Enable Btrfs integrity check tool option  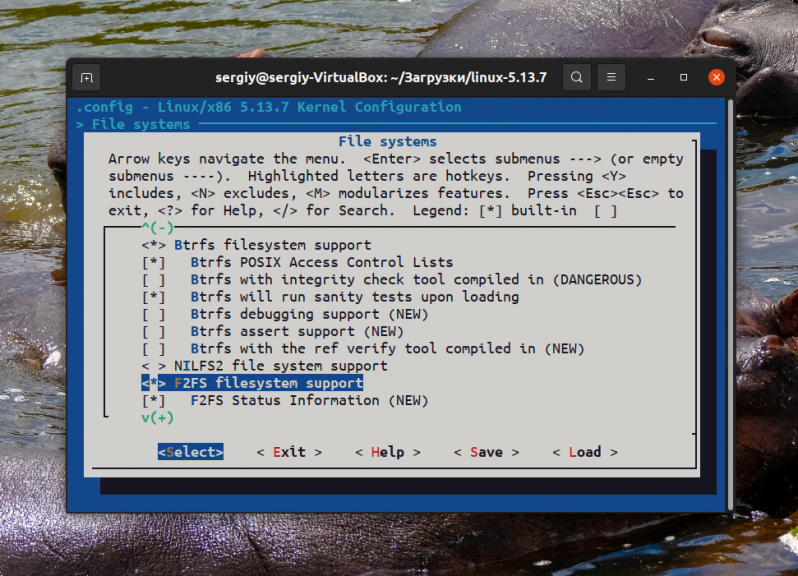point(154,280)
